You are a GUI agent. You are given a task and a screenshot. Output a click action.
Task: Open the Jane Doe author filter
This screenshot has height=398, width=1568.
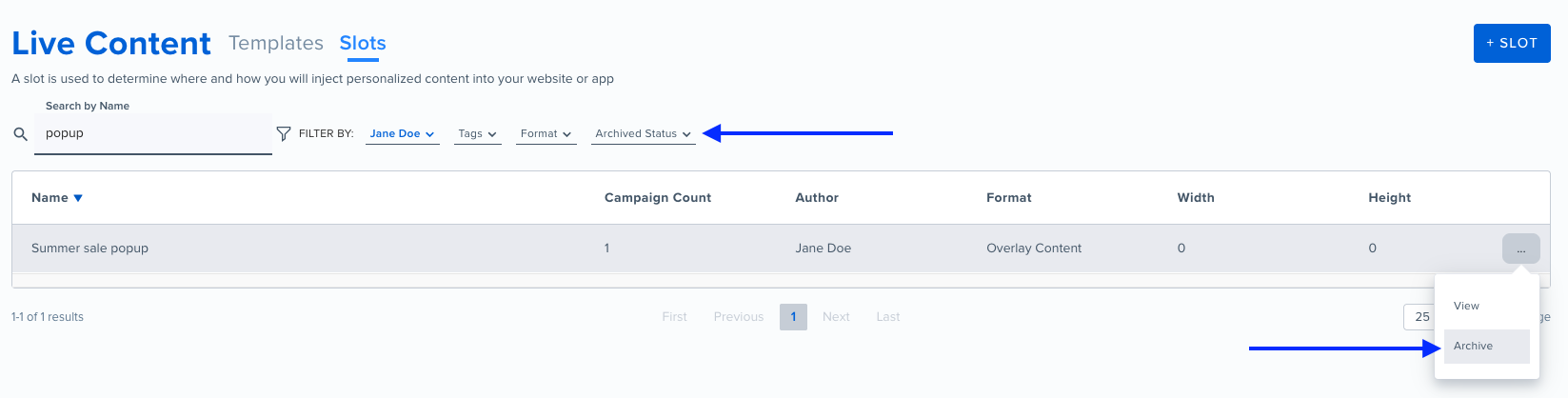402,134
